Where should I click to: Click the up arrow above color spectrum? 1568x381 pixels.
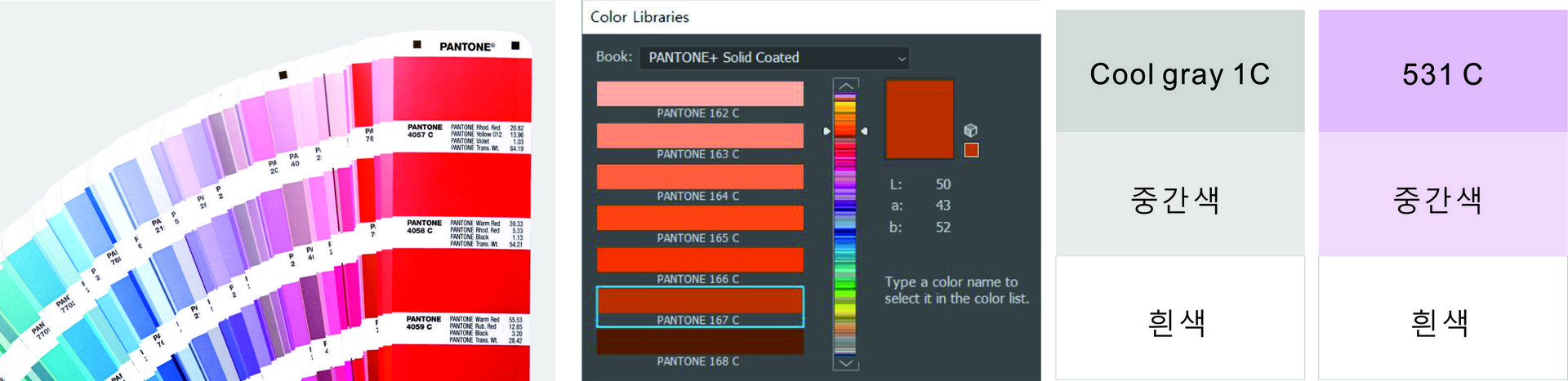(x=845, y=86)
